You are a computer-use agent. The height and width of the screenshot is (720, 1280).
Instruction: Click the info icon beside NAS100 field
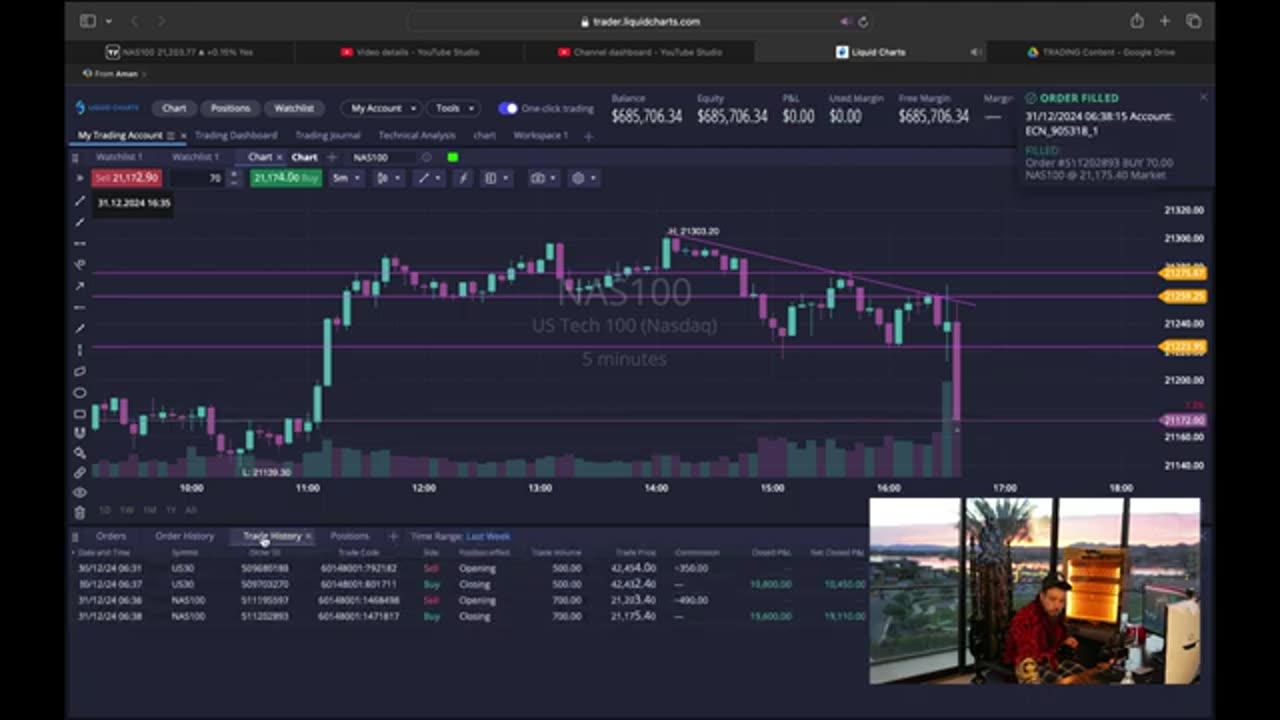[x=427, y=157]
